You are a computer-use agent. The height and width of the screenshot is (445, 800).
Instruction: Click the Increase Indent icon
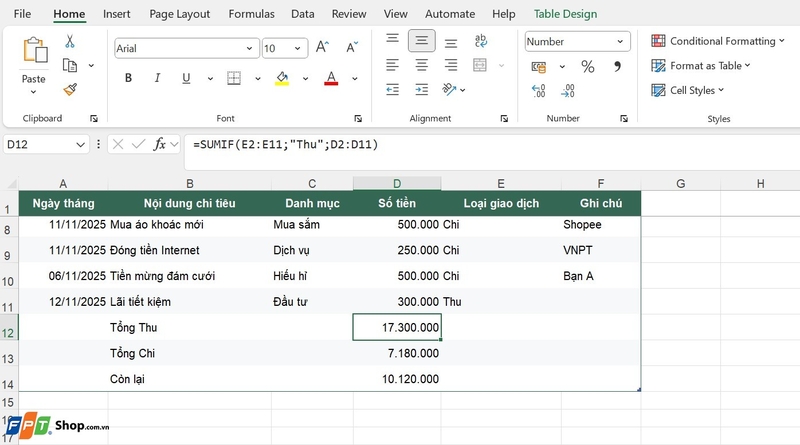tap(421, 90)
